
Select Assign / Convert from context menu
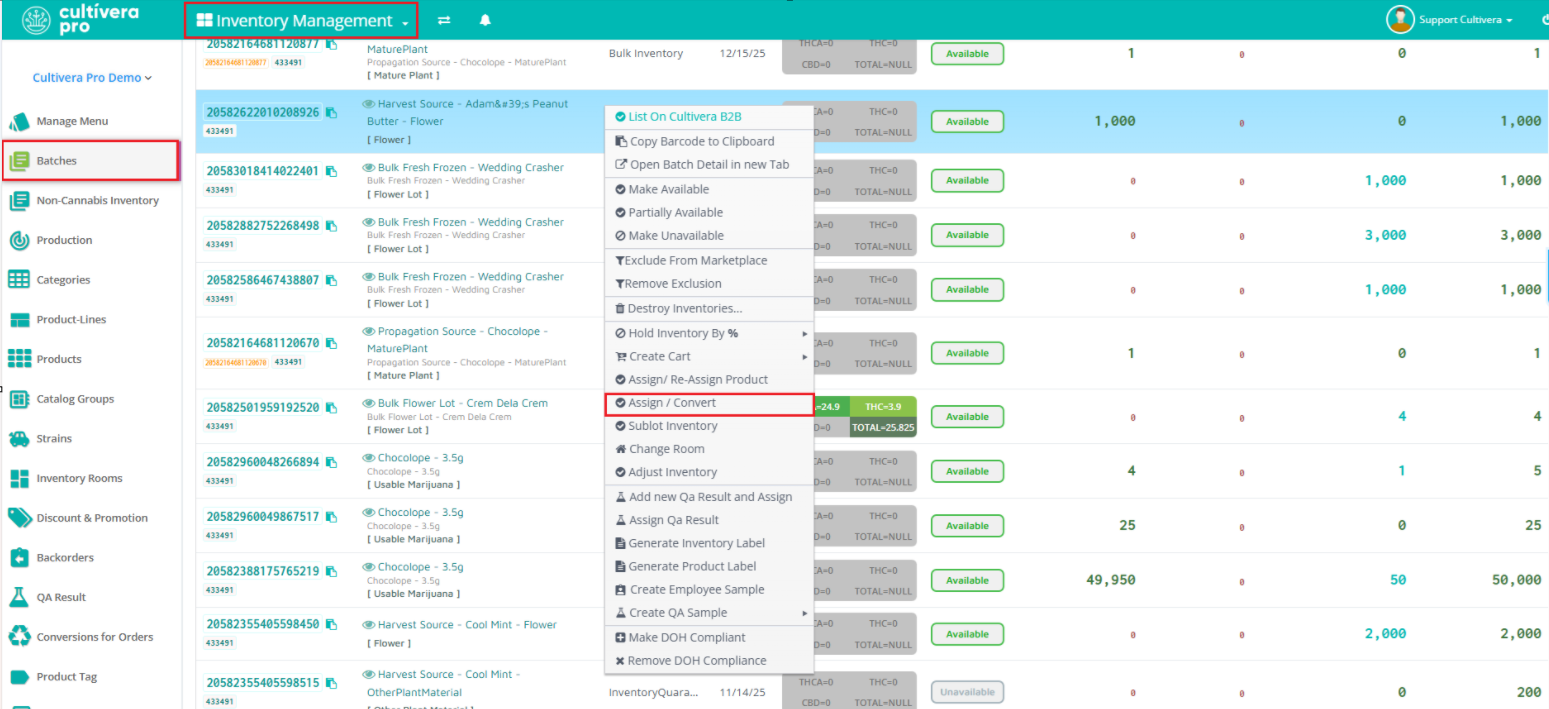(709, 403)
